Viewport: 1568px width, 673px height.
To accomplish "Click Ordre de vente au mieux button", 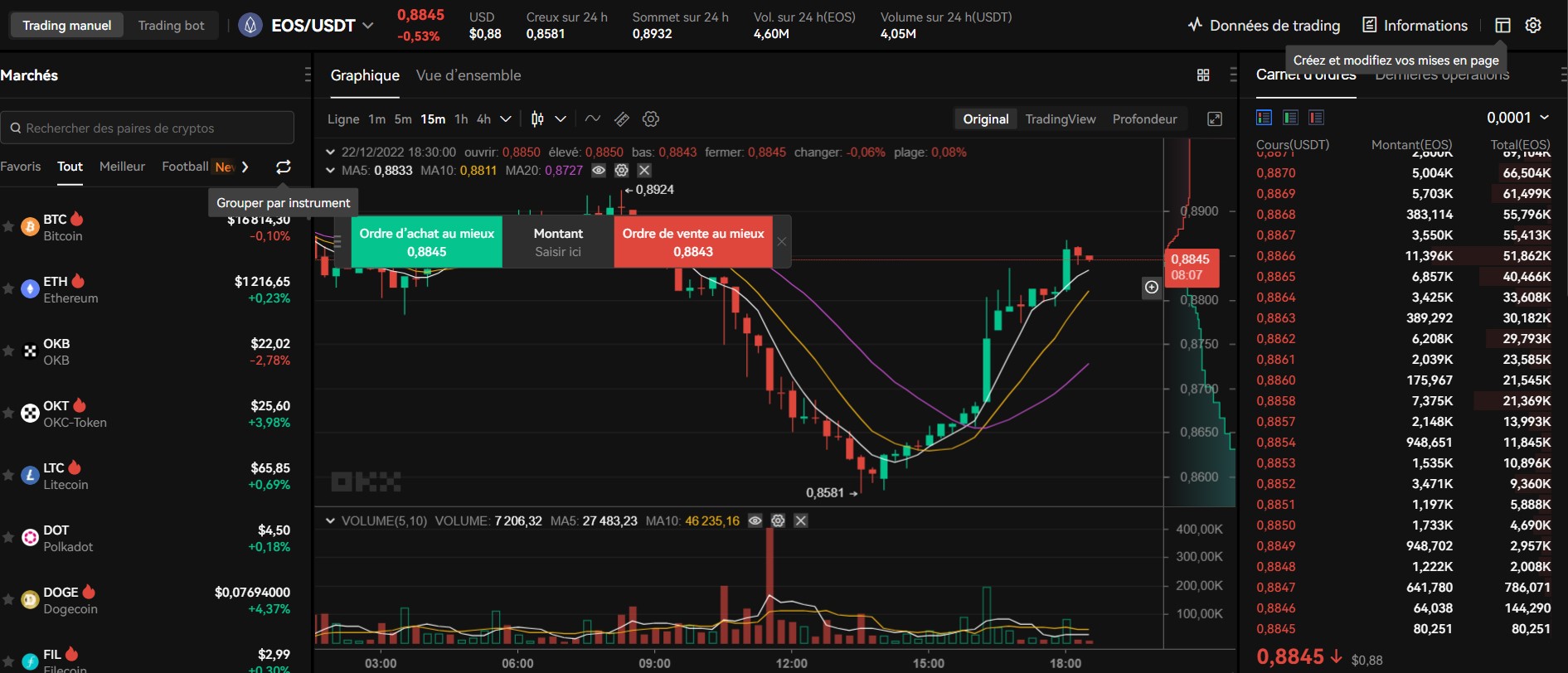I will [x=693, y=242].
